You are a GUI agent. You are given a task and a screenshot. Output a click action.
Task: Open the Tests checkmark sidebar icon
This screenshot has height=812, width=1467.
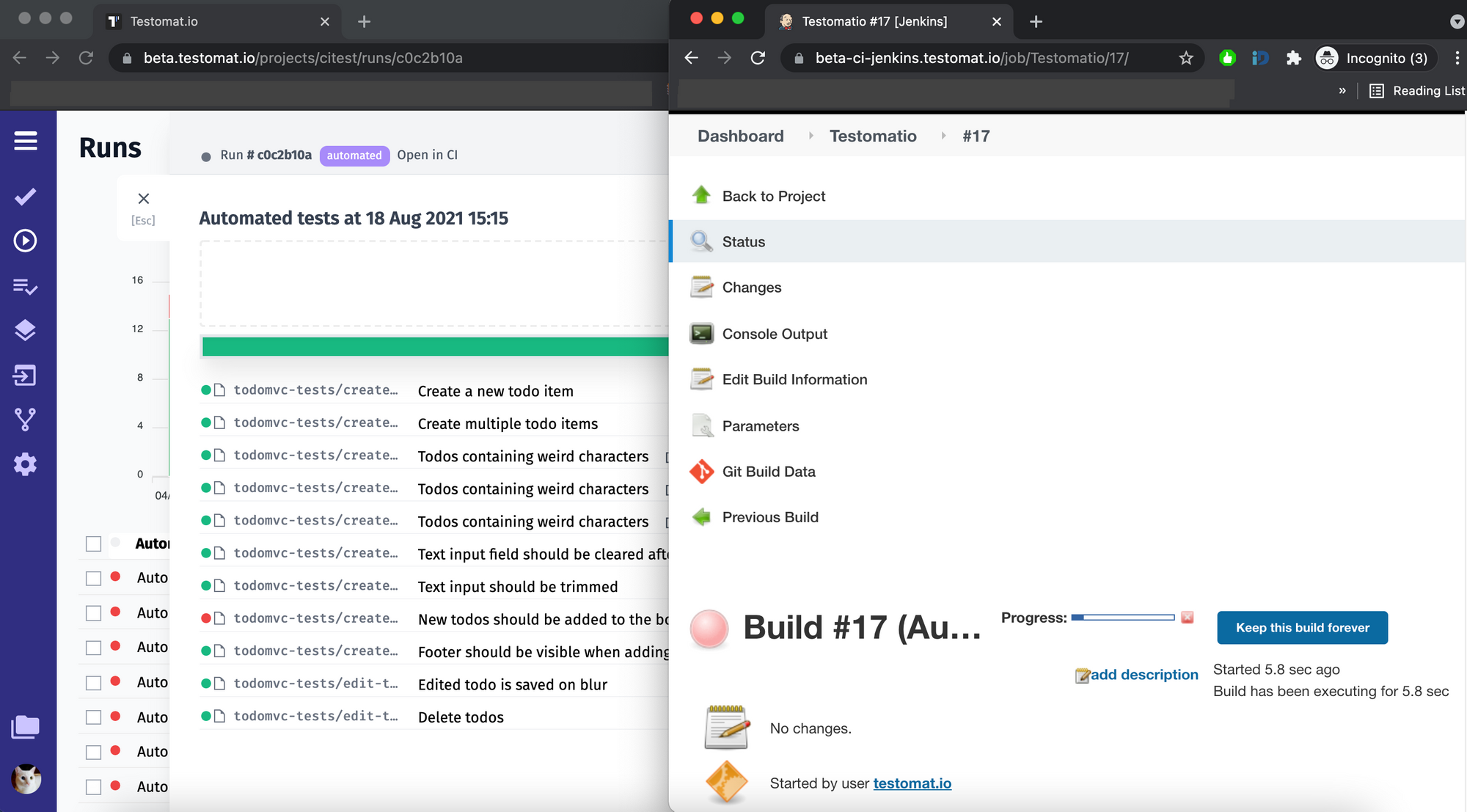tap(26, 196)
